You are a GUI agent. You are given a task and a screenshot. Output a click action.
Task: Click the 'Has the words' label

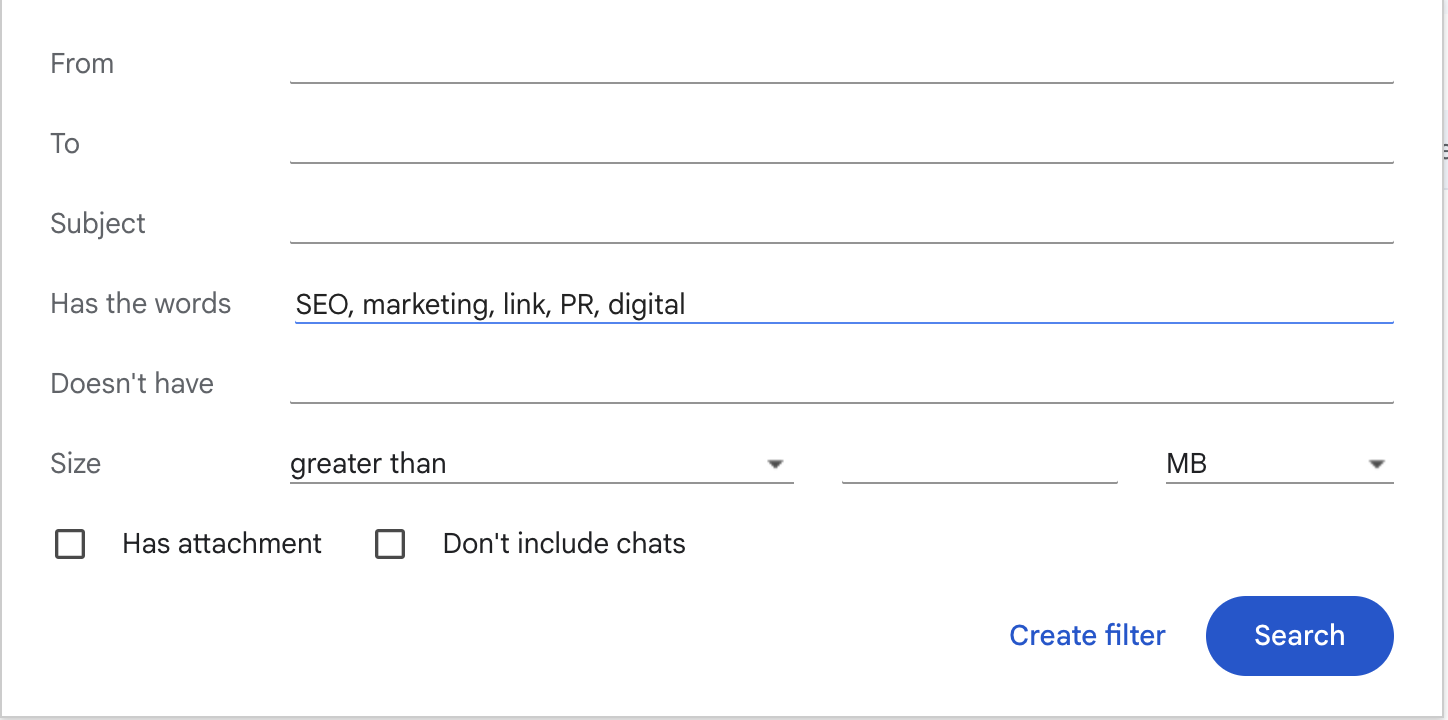point(141,304)
